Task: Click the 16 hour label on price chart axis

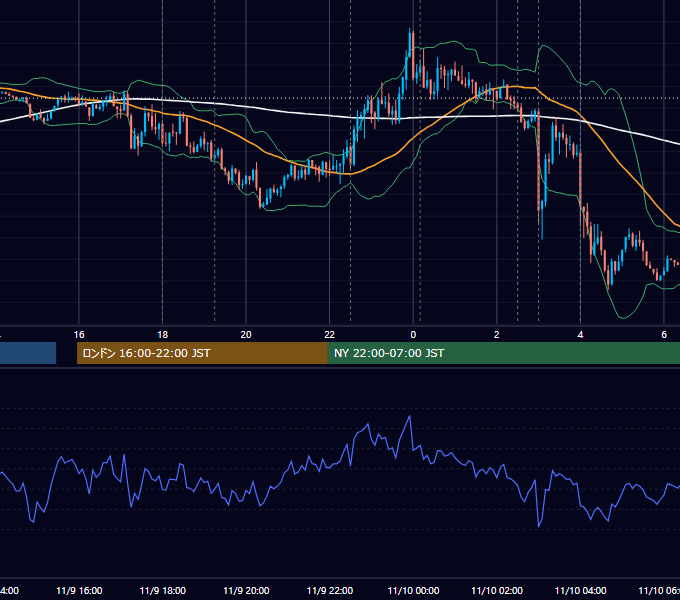Action: coord(79,335)
